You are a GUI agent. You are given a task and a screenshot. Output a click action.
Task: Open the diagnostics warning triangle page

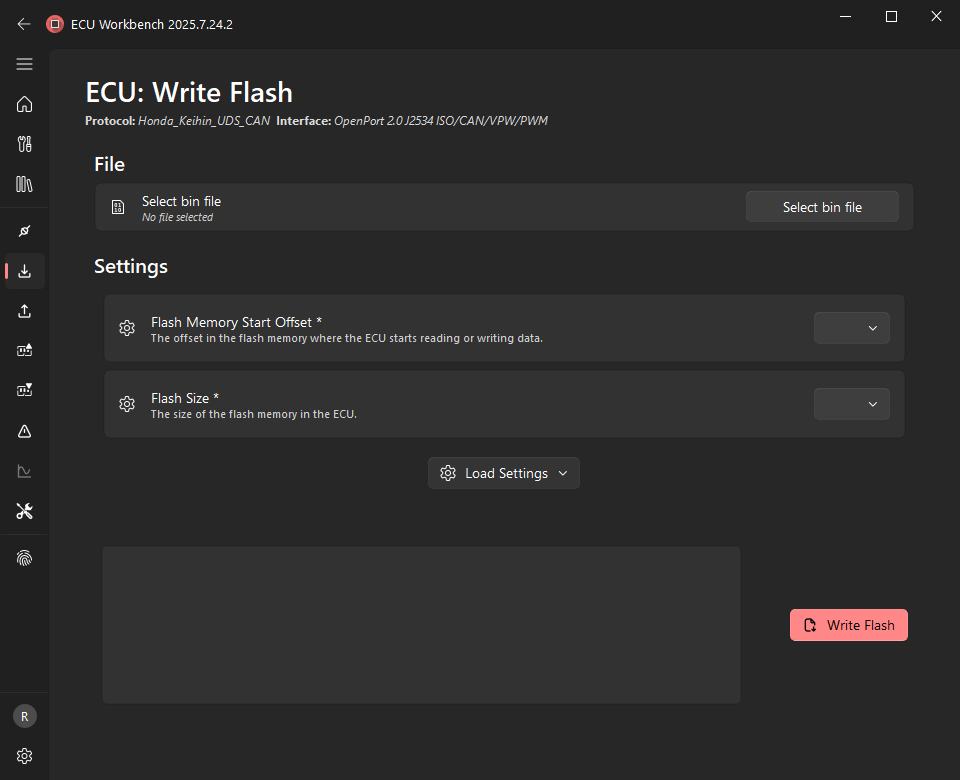(24, 431)
